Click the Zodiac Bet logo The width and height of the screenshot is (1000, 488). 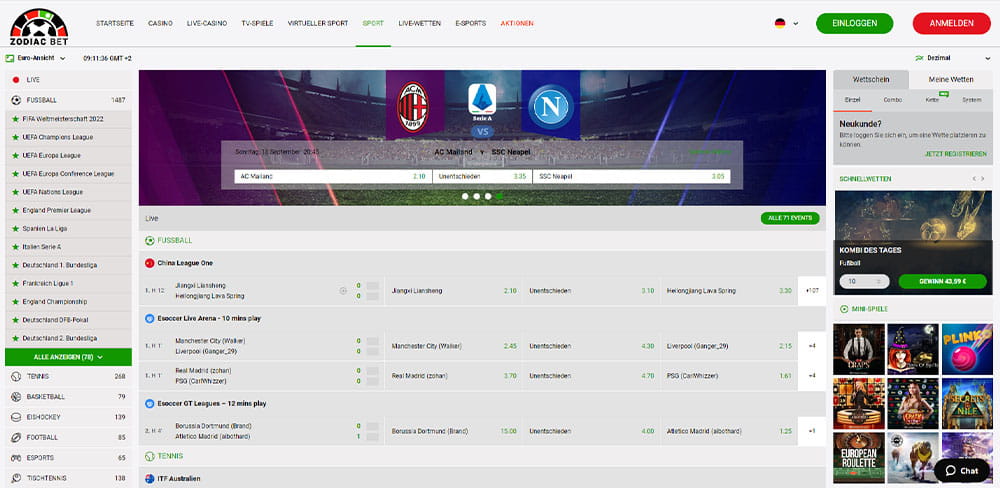[39, 27]
